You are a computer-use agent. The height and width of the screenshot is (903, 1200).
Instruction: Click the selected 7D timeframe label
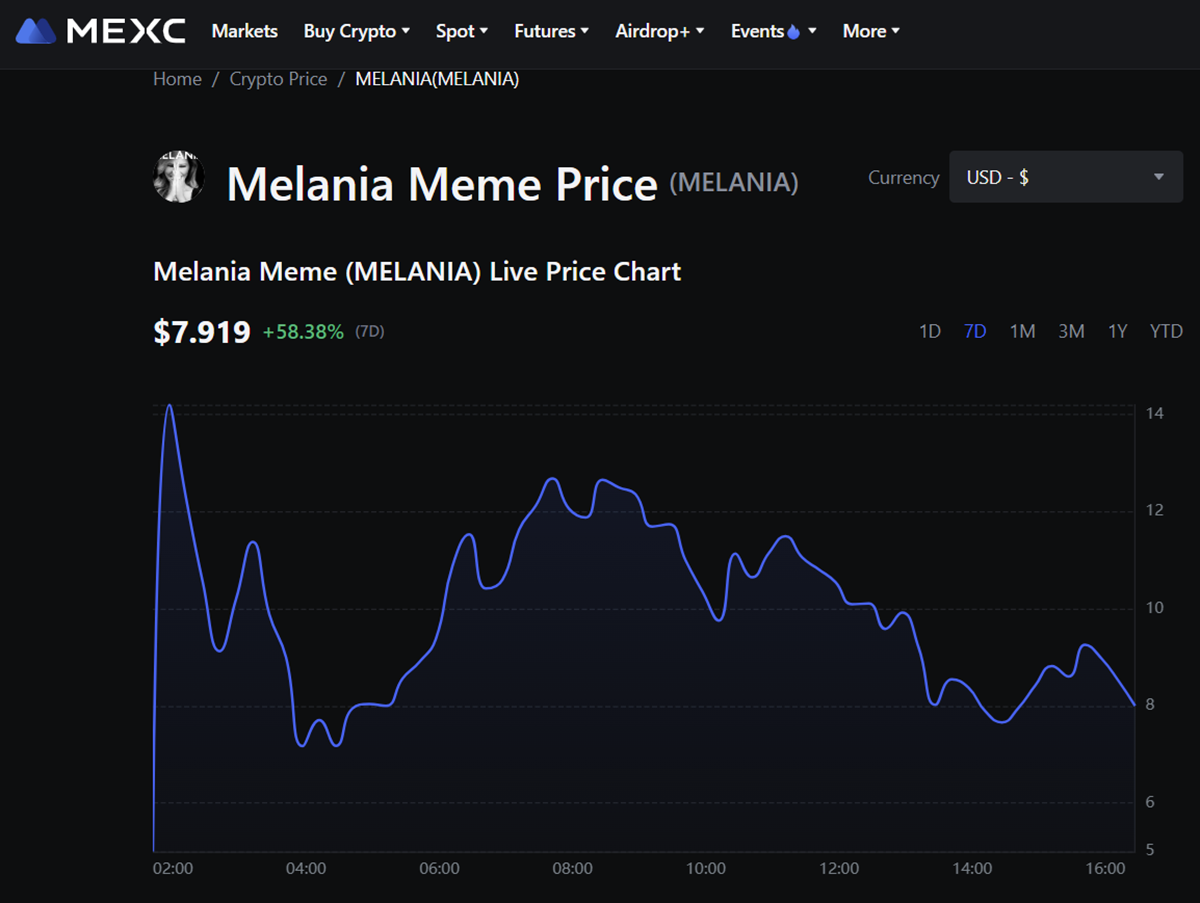975,331
